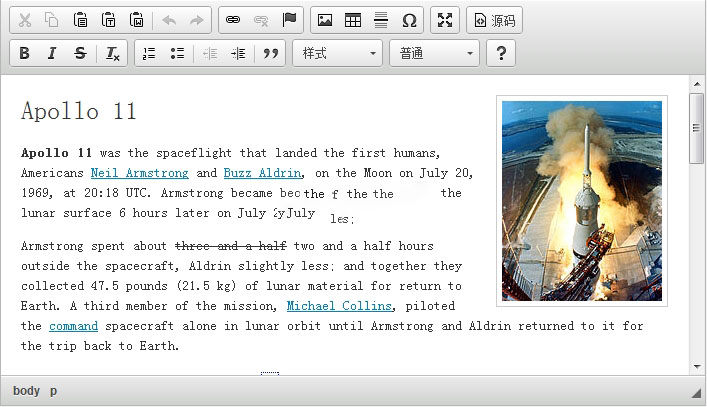Click the Paste clipboard icon
This screenshot has width=707, height=407.
pyautogui.click(x=80, y=20)
